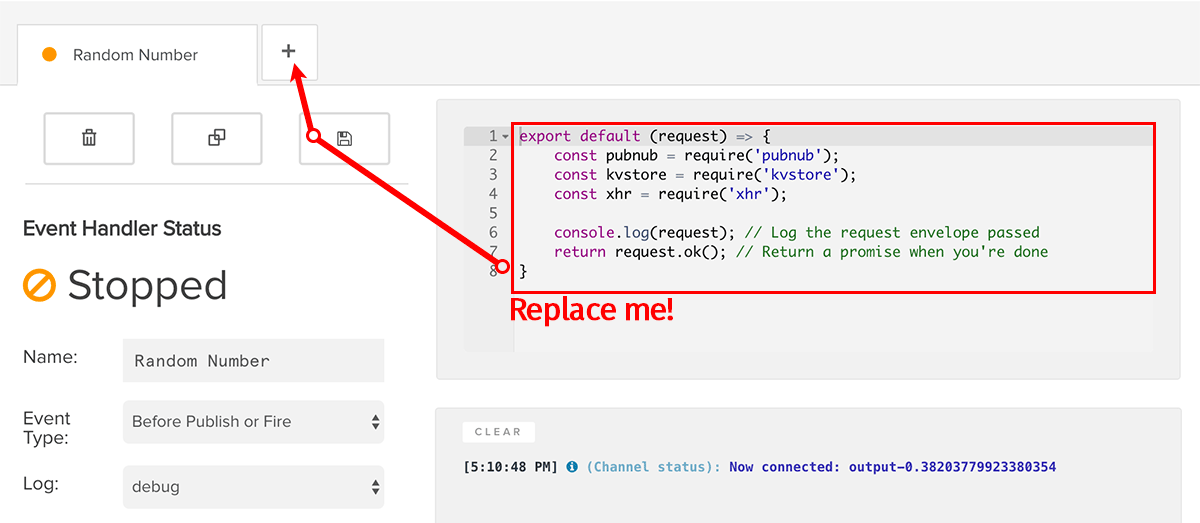Click the info icon in log line
Viewport: 1200px width, 523px height.
click(x=572, y=467)
